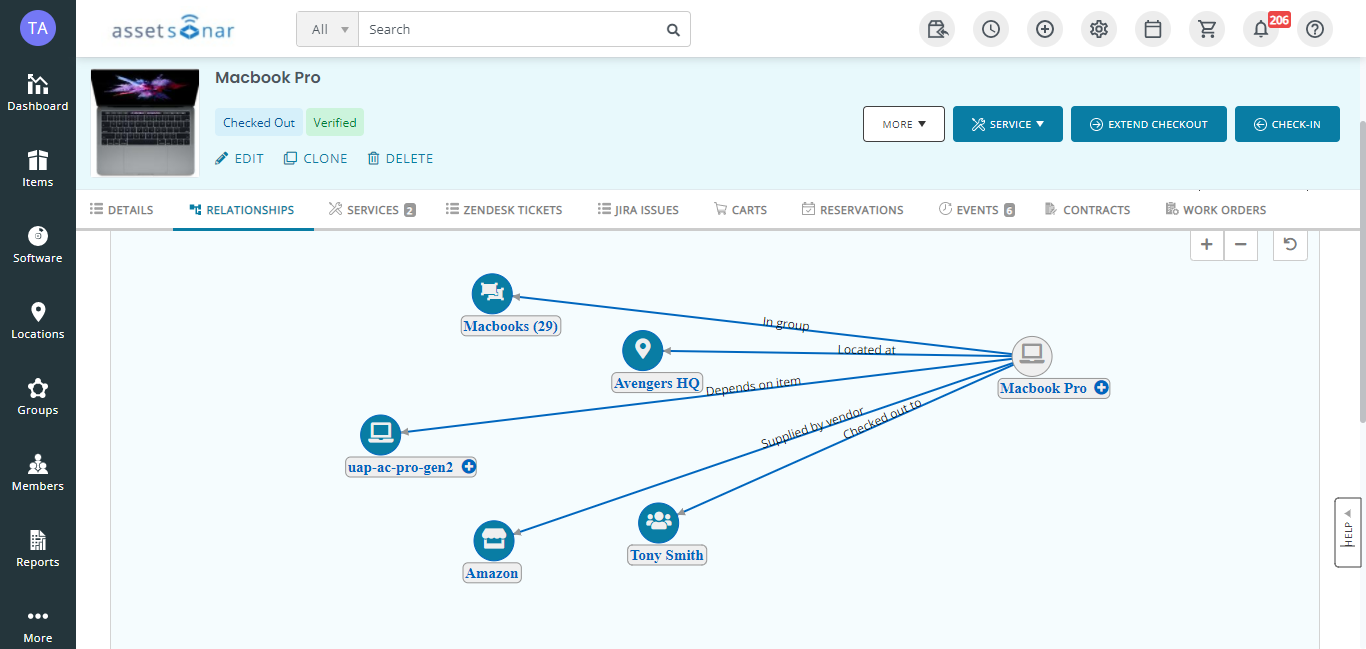
Task: Open the shopping cart icon in top bar
Action: point(1207,29)
